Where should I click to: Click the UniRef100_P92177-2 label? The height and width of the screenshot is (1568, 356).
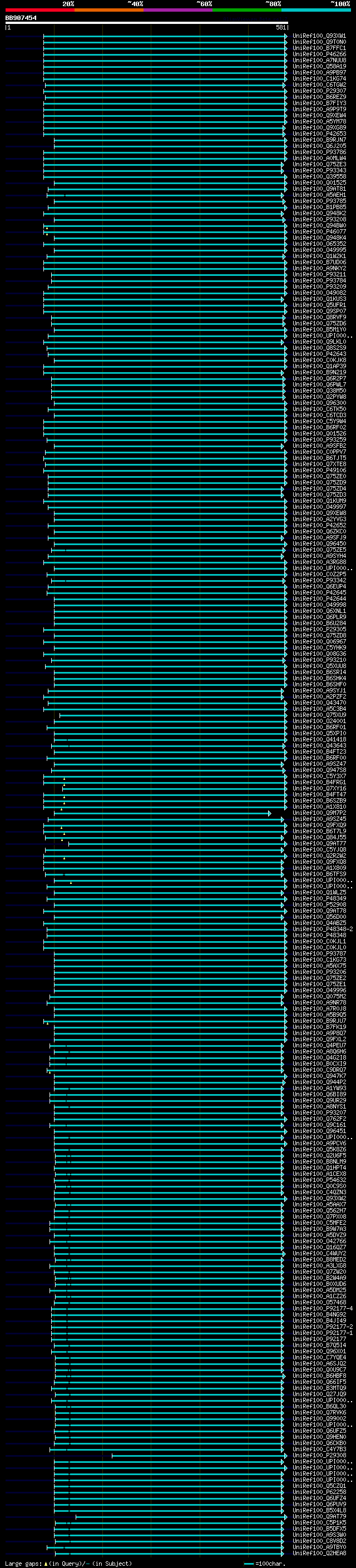pyautogui.click(x=323, y=1327)
